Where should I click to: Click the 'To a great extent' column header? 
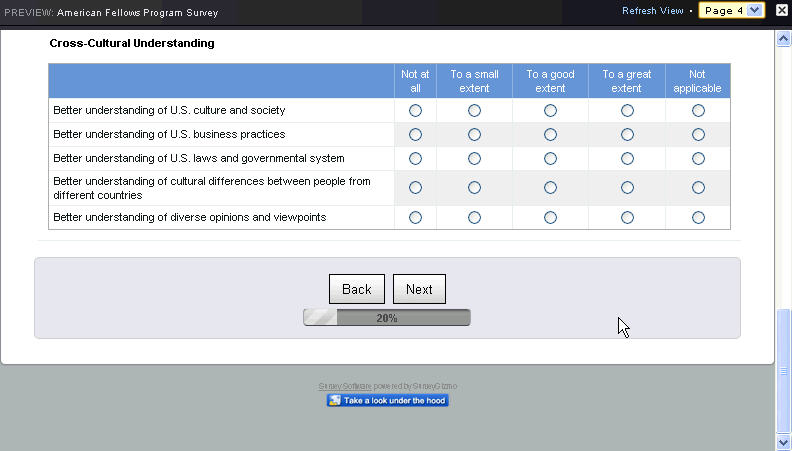(627, 81)
